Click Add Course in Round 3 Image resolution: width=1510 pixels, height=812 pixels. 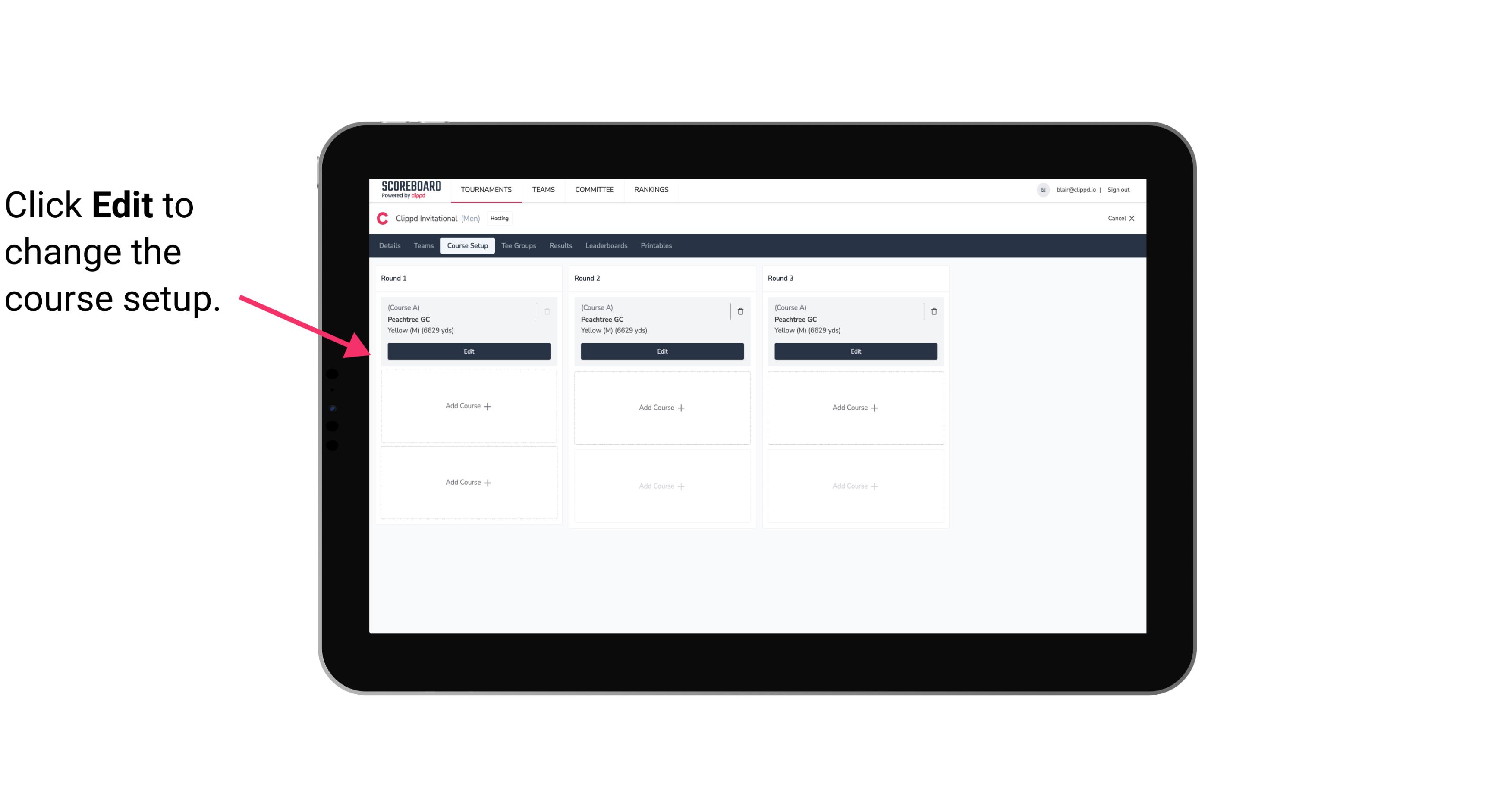pyautogui.click(x=855, y=407)
